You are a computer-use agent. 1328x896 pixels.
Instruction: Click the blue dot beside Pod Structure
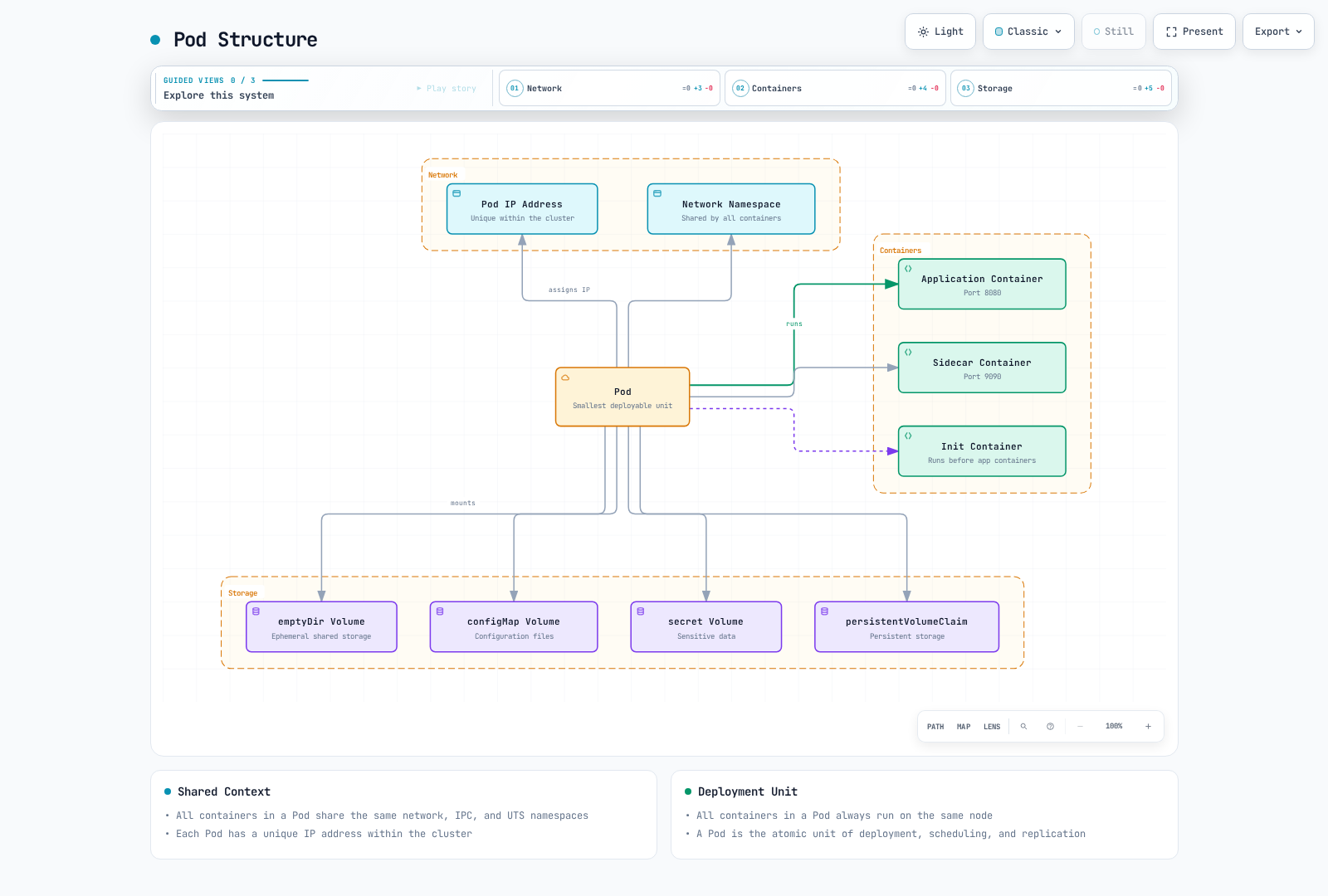coord(155,40)
